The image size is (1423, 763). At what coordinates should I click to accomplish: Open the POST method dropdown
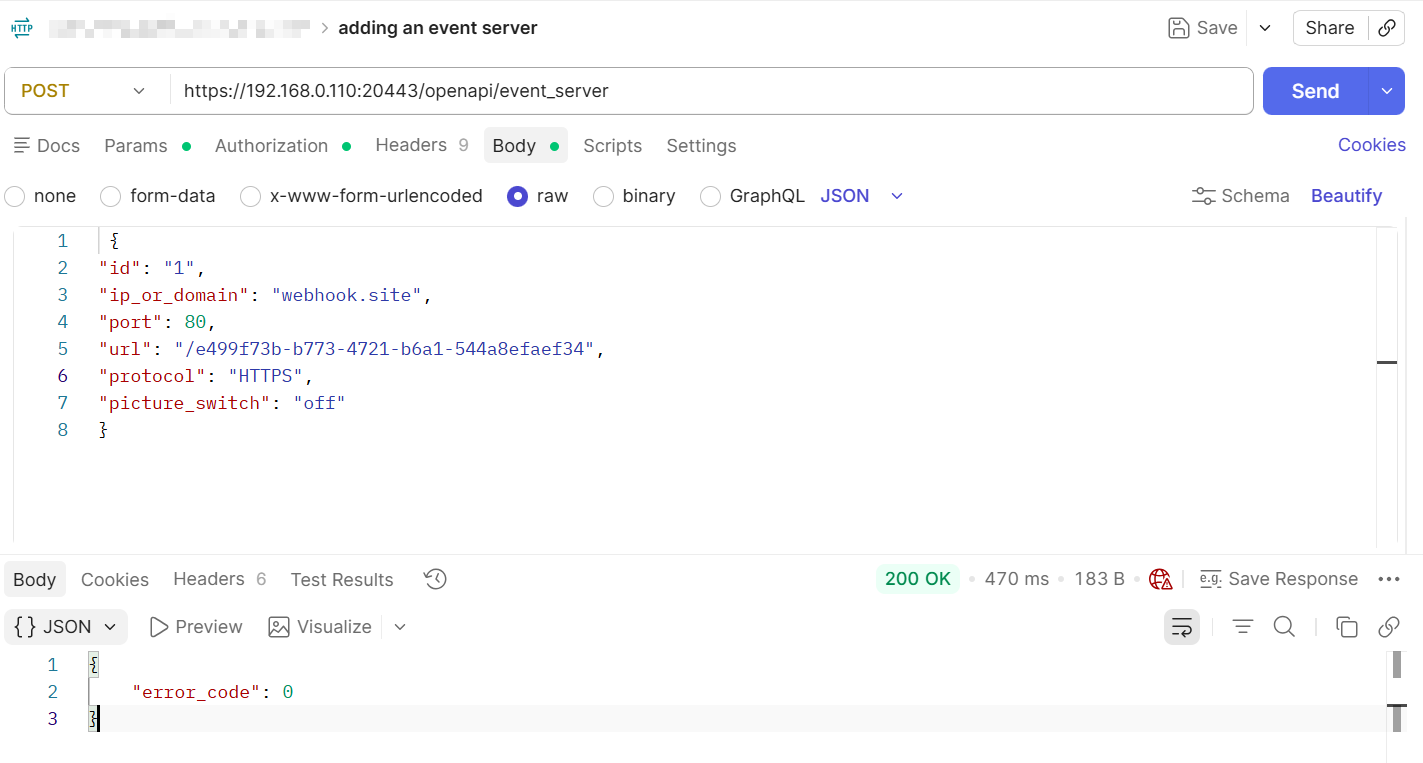click(86, 91)
